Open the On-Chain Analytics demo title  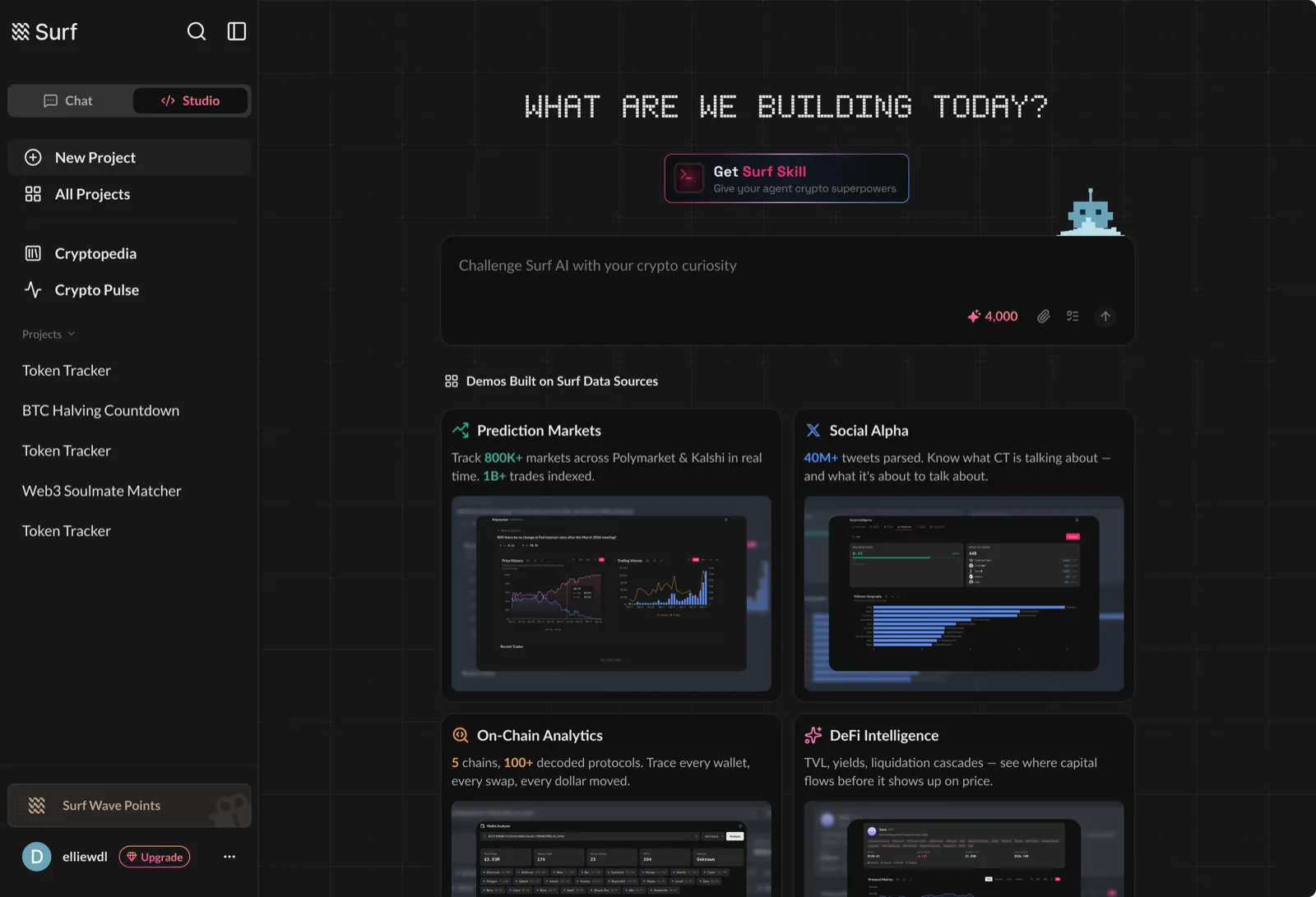[540, 736]
